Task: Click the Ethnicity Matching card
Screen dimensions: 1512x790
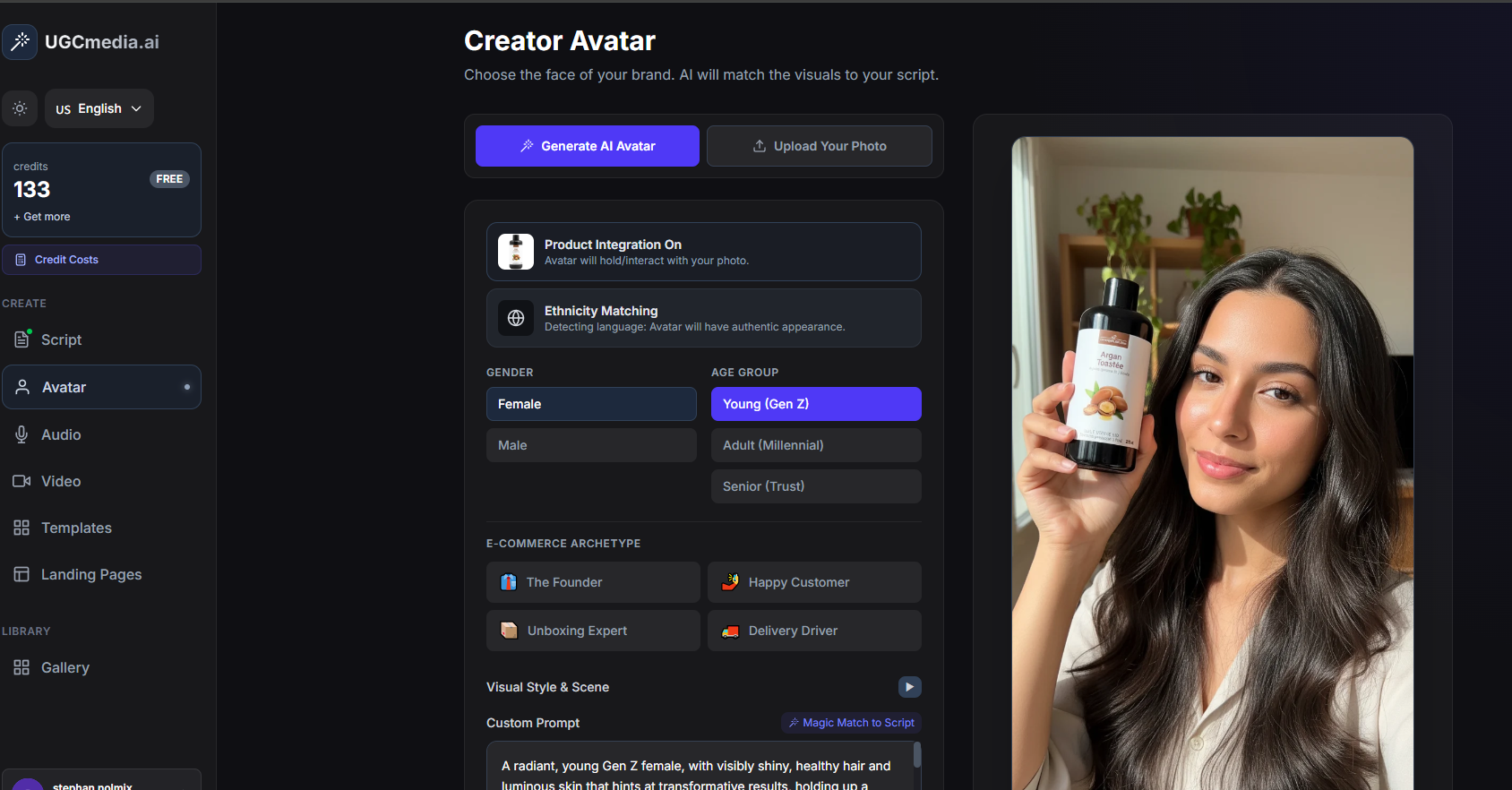Action: coord(704,318)
